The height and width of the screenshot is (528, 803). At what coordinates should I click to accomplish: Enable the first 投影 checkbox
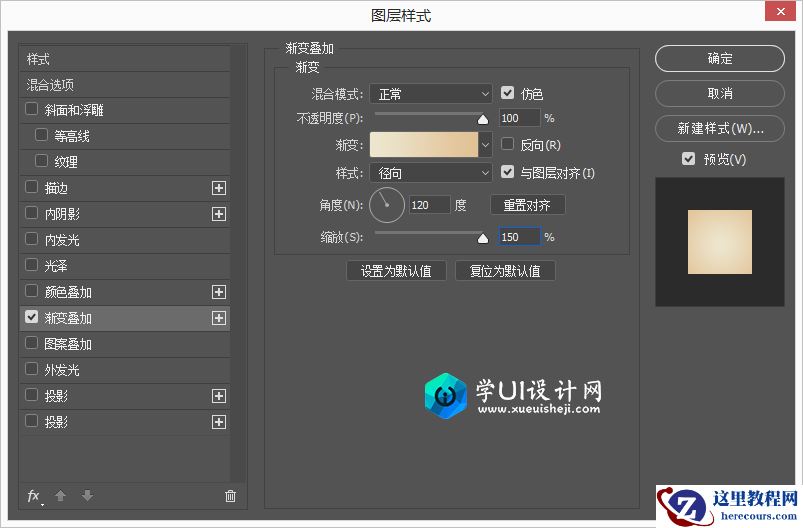pyautogui.click(x=32, y=395)
